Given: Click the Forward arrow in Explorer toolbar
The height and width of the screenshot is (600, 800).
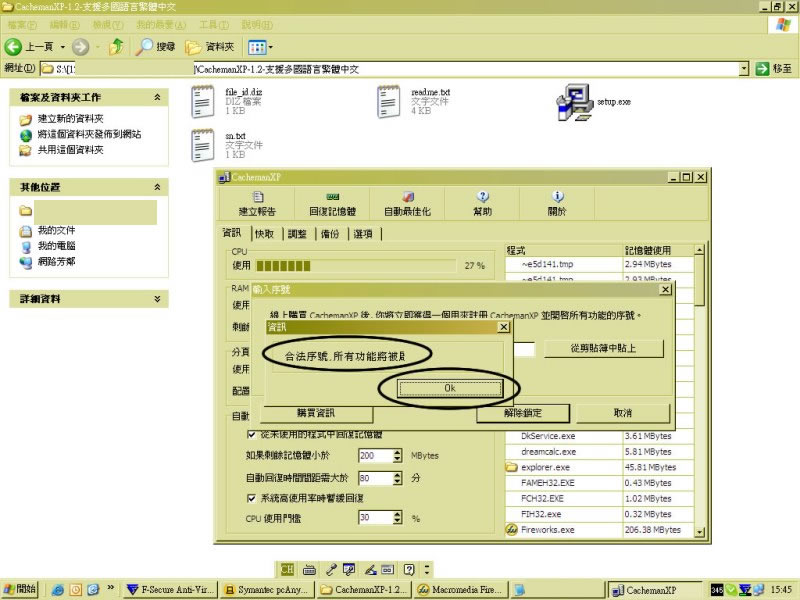Looking at the screenshot, I should click(x=80, y=47).
